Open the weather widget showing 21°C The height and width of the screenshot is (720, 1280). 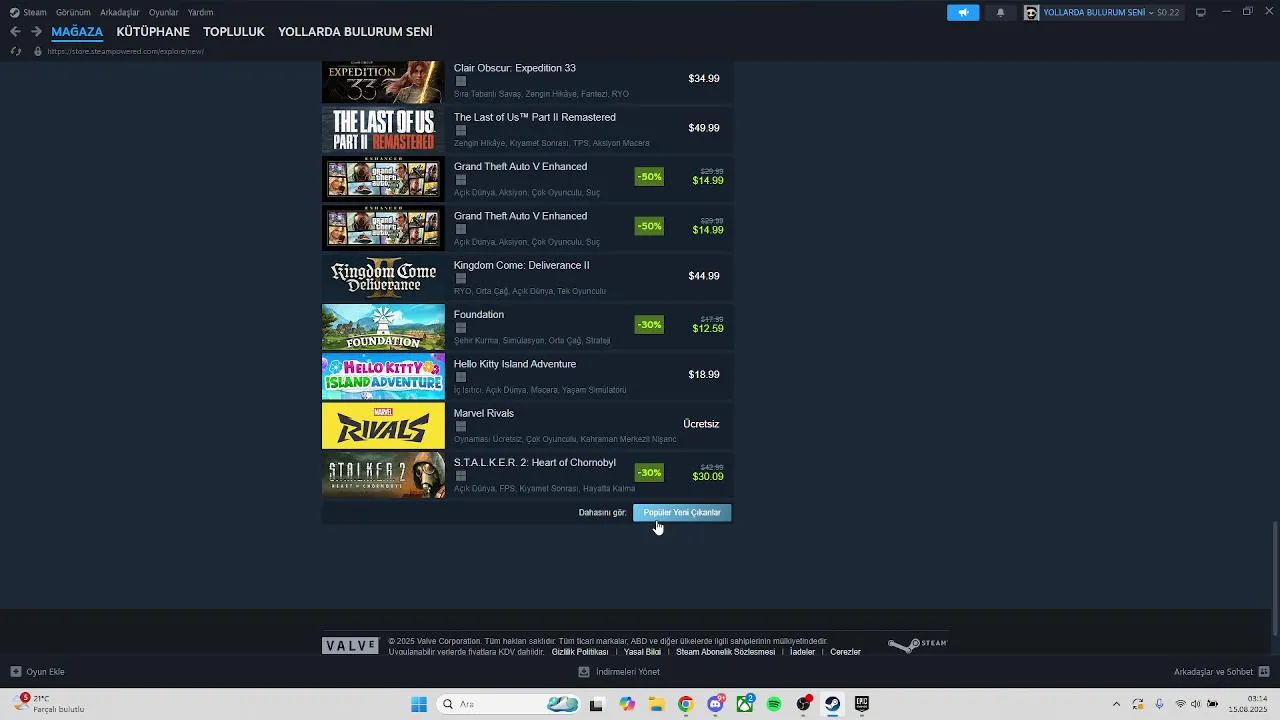click(49, 703)
